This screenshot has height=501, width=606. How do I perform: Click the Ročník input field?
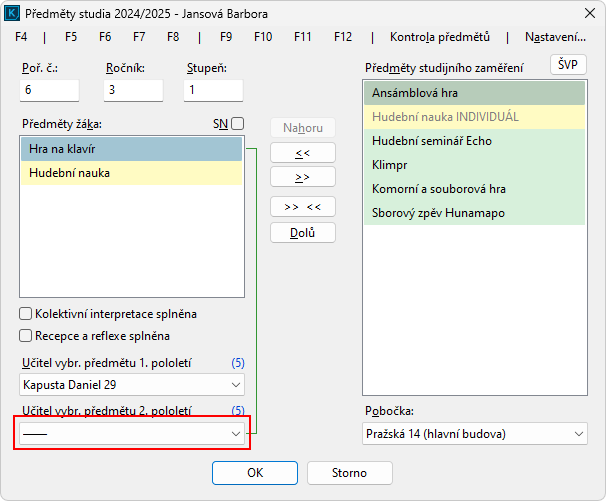pyautogui.click(x=133, y=90)
